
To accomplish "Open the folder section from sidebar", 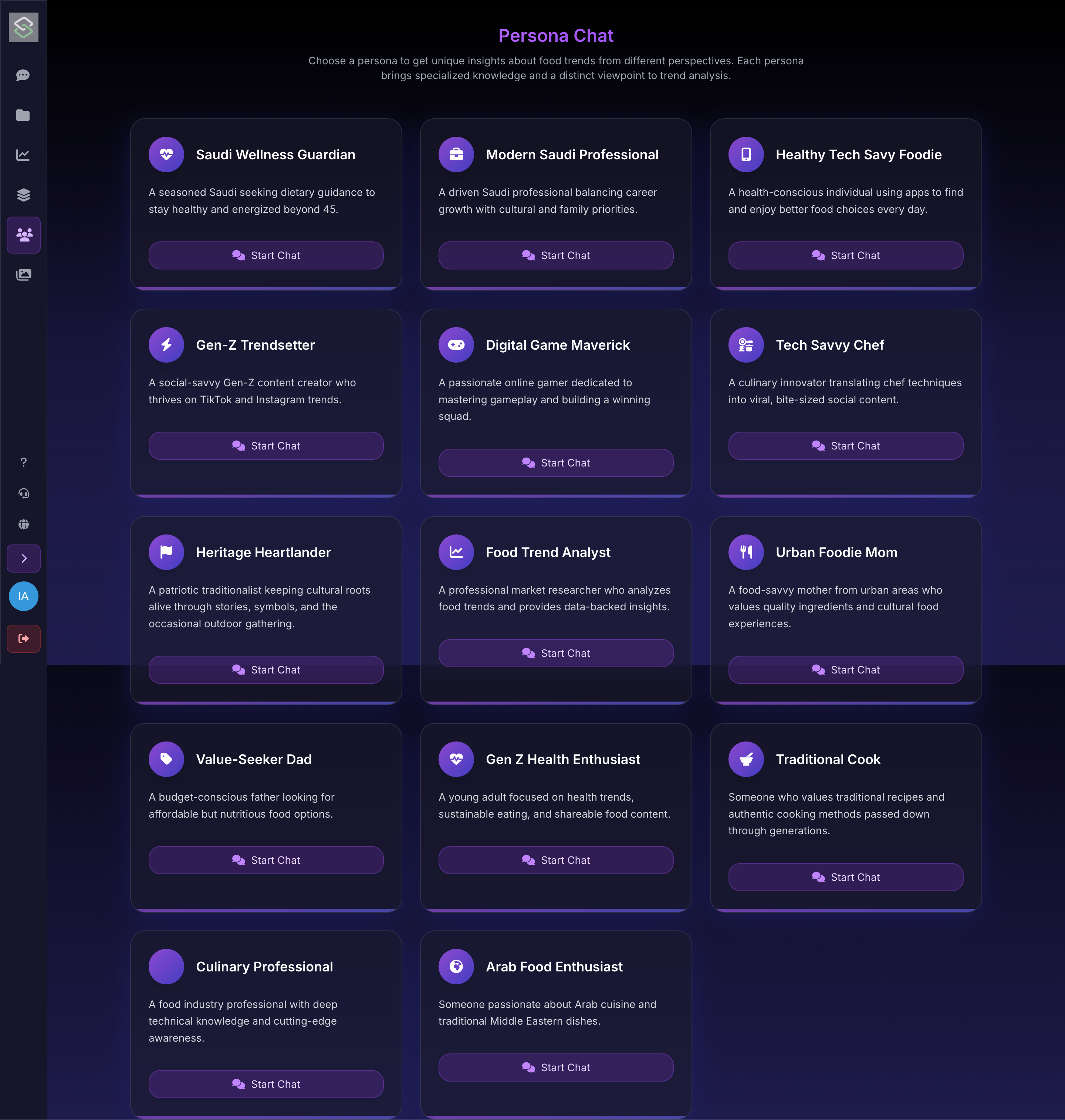I will tap(23, 115).
